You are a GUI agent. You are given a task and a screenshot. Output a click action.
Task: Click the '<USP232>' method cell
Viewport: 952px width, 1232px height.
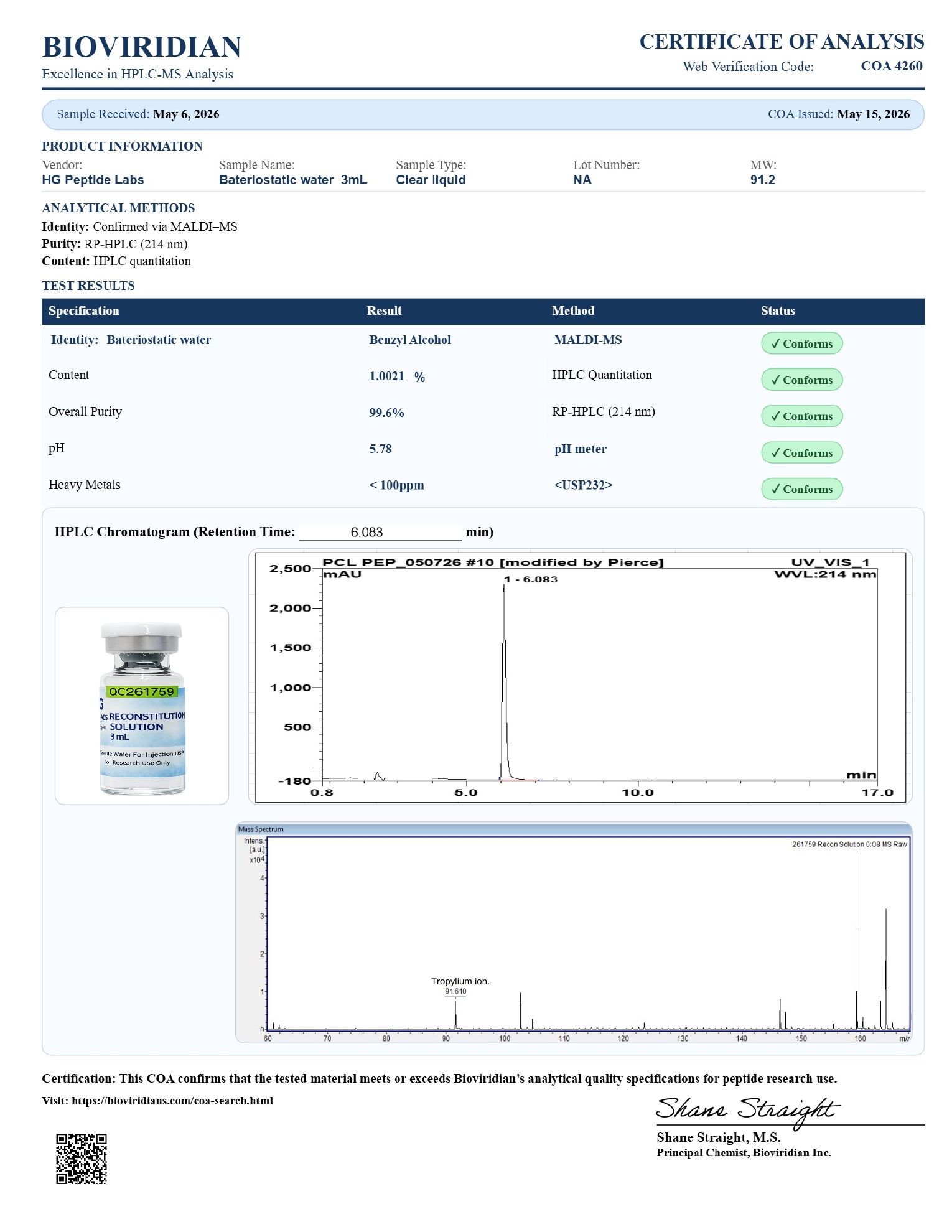coord(584,485)
